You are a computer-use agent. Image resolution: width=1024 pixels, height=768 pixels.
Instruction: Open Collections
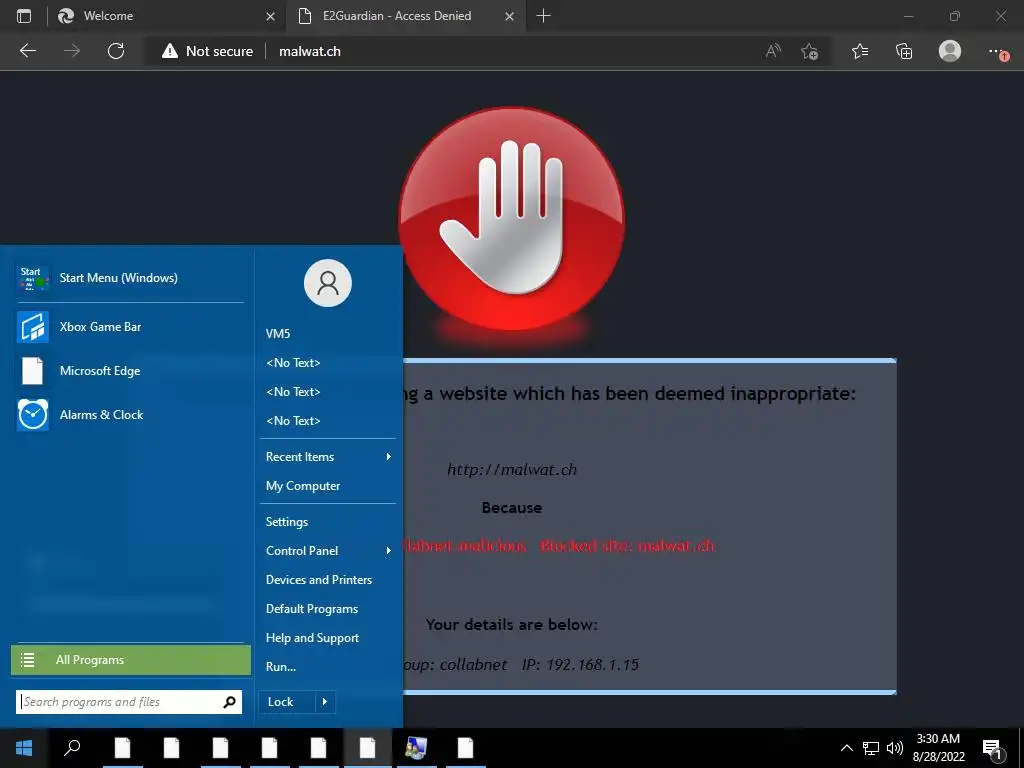tap(904, 51)
